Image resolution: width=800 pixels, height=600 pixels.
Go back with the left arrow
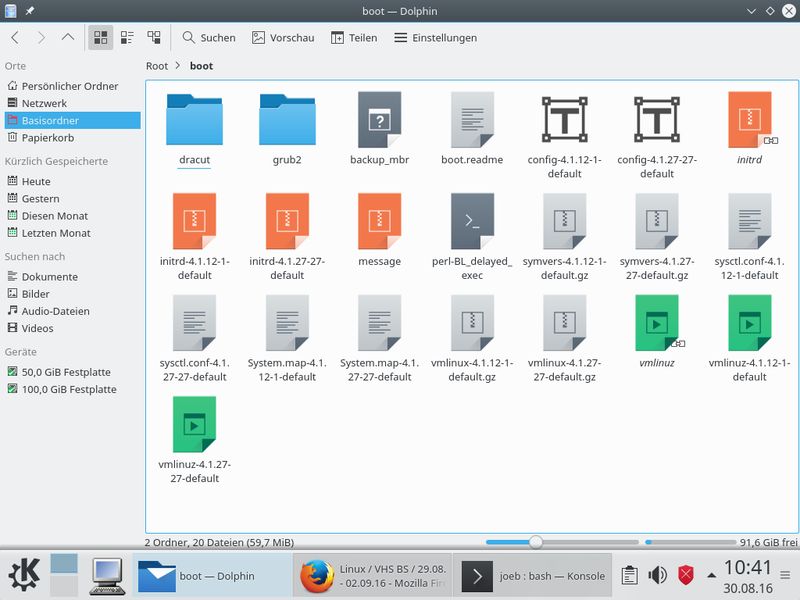tap(15, 37)
